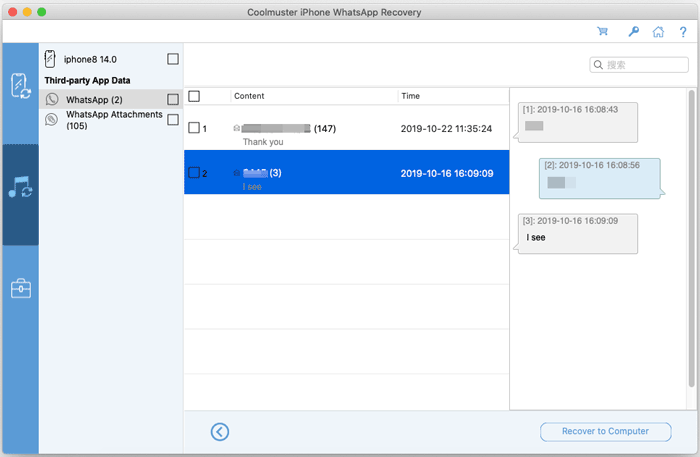The image size is (700, 457).
Task: Select conversation with 3 messages
Action: pos(346,172)
